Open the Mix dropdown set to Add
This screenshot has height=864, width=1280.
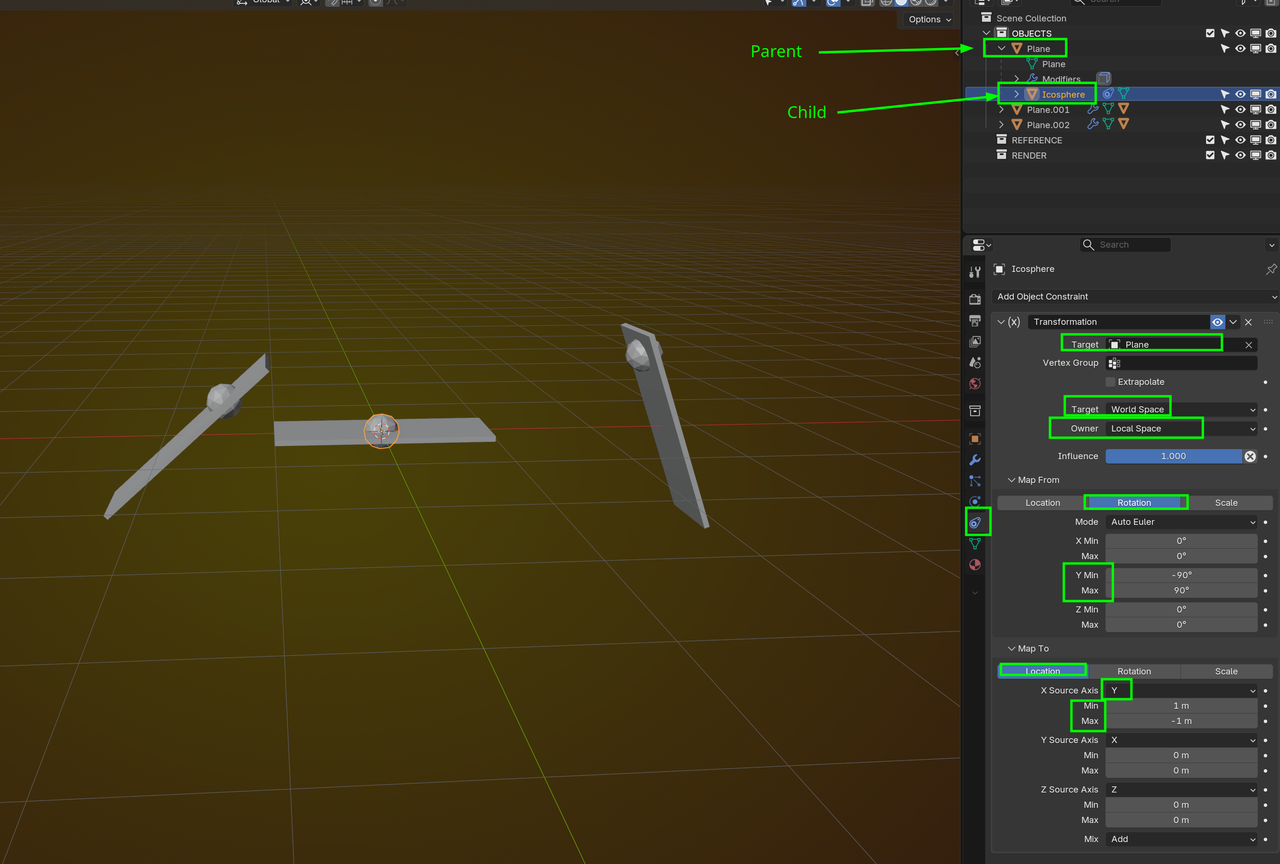[x=1181, y=839]
